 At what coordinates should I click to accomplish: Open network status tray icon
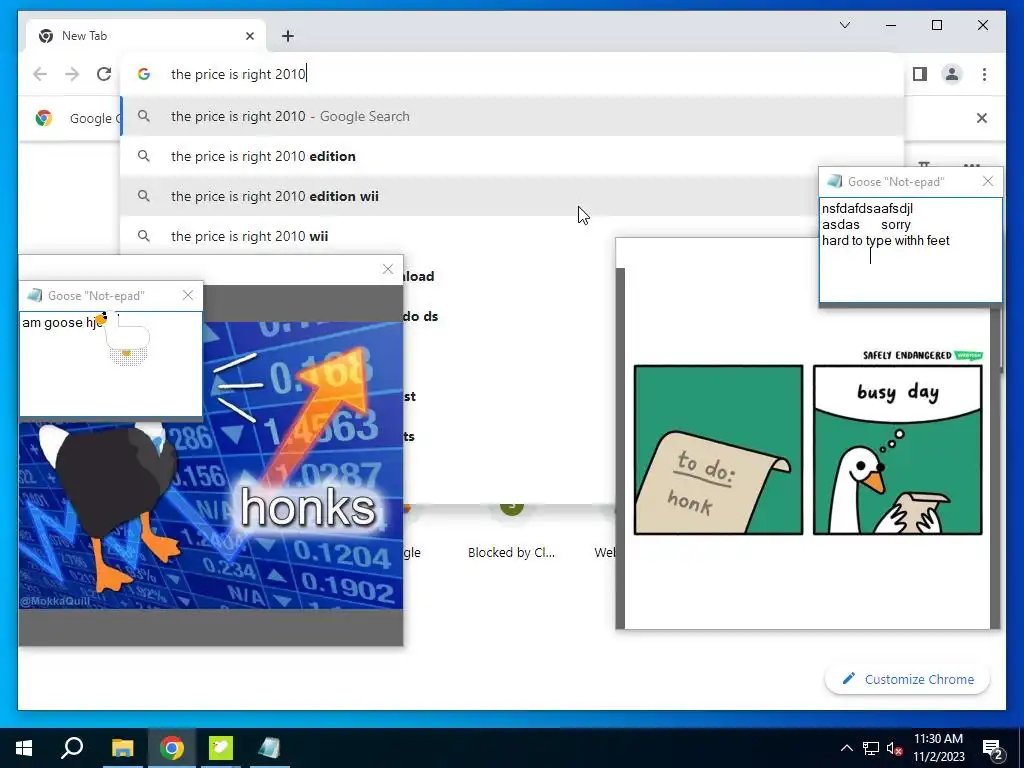click(x=871, y=748)
